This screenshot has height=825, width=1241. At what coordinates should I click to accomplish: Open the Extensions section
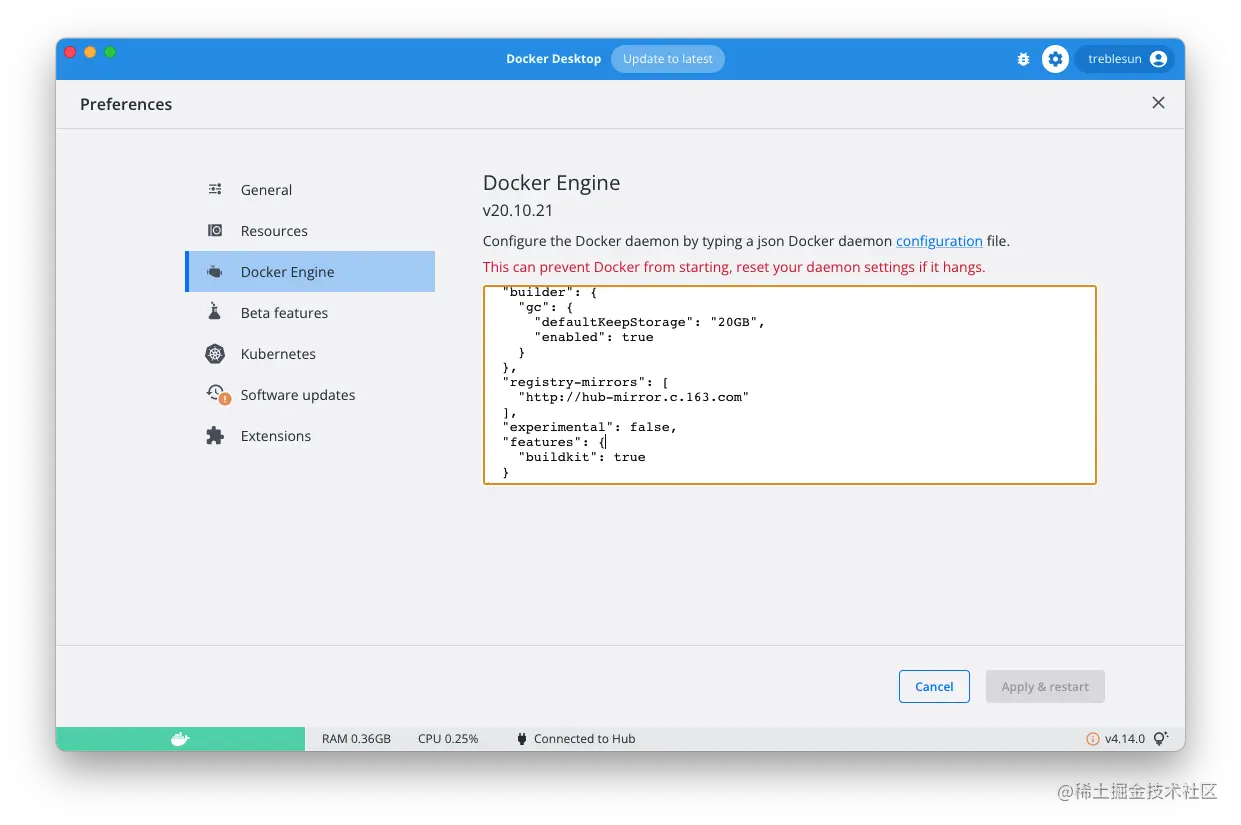click(x=310, y=435)
